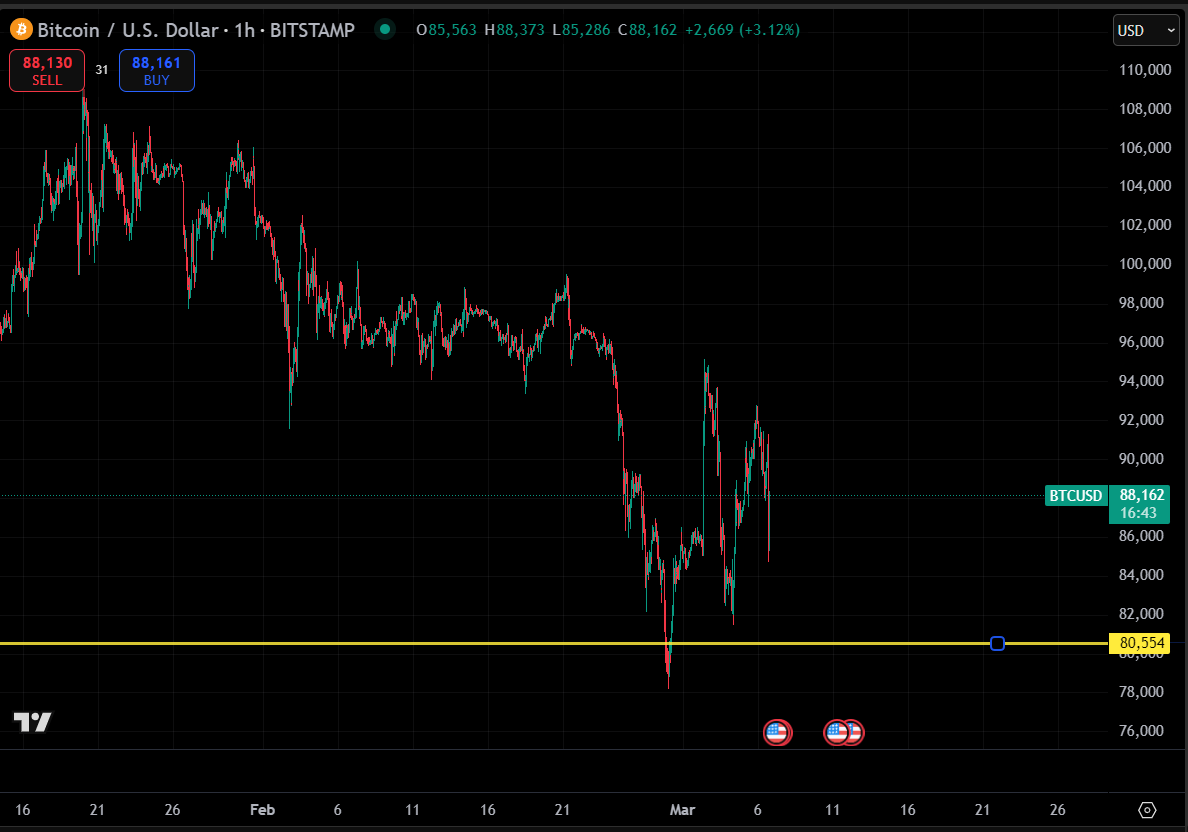Screen dimensions: 1188x832
Task: Click the 100,000 price axis label
Action: [x=1145, y=264]
